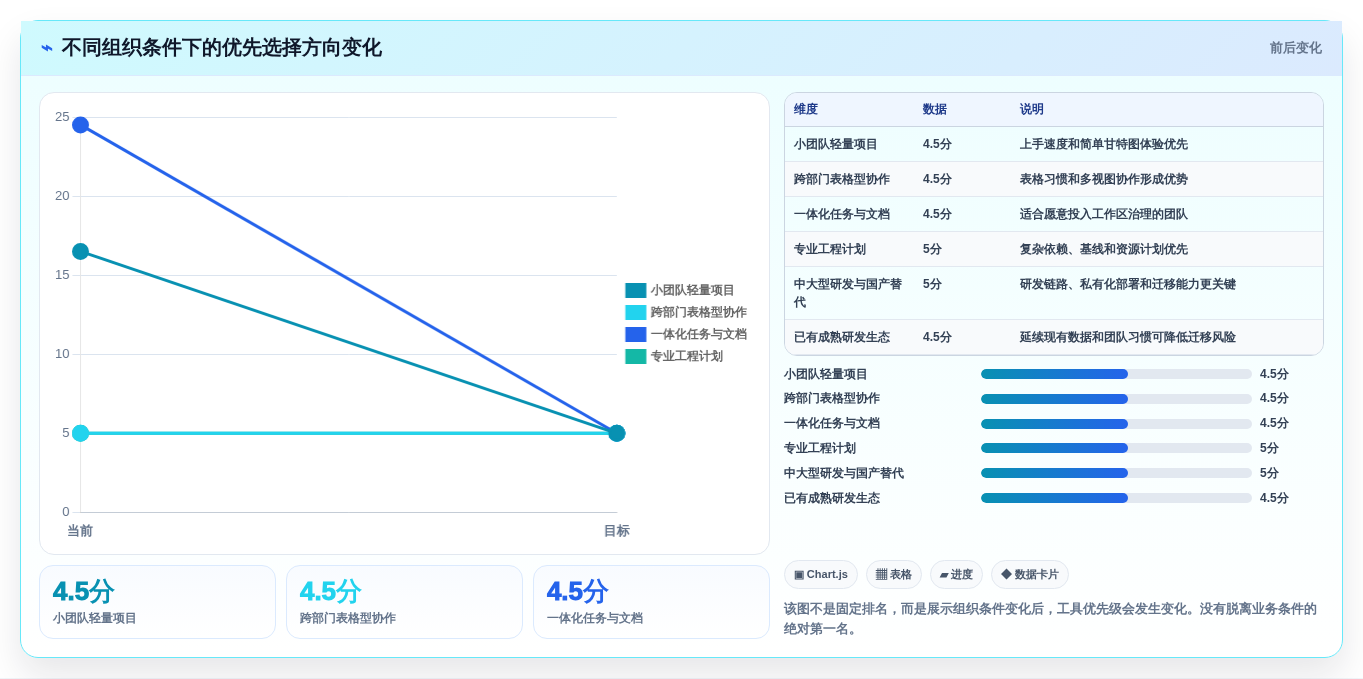The width and height of the screenshot is (1363, 679).
Task: Click the 专业工程计划 progress bar
Action: pos(1116,448)
